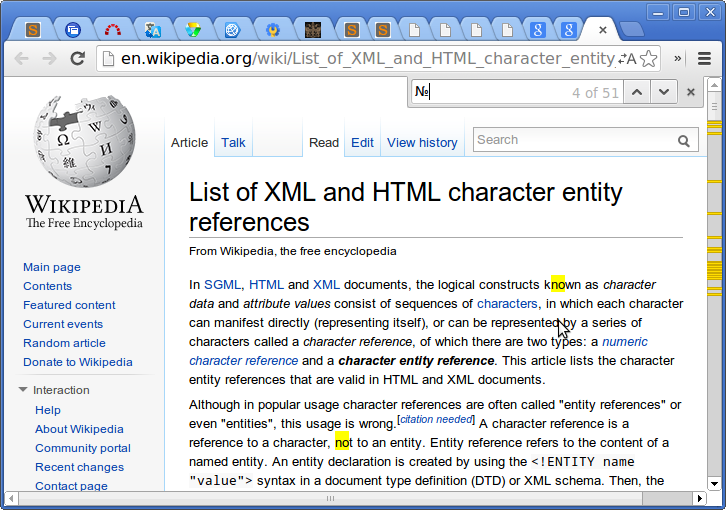The width and height of the screenshot is (726, 510).
Task: Click the vertical scrollbar up arrow
Action: coord(714,85)
